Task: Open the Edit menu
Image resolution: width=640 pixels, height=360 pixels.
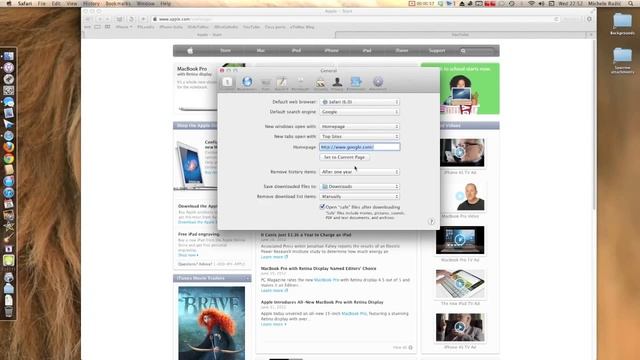Action: (x=56, y=3)
